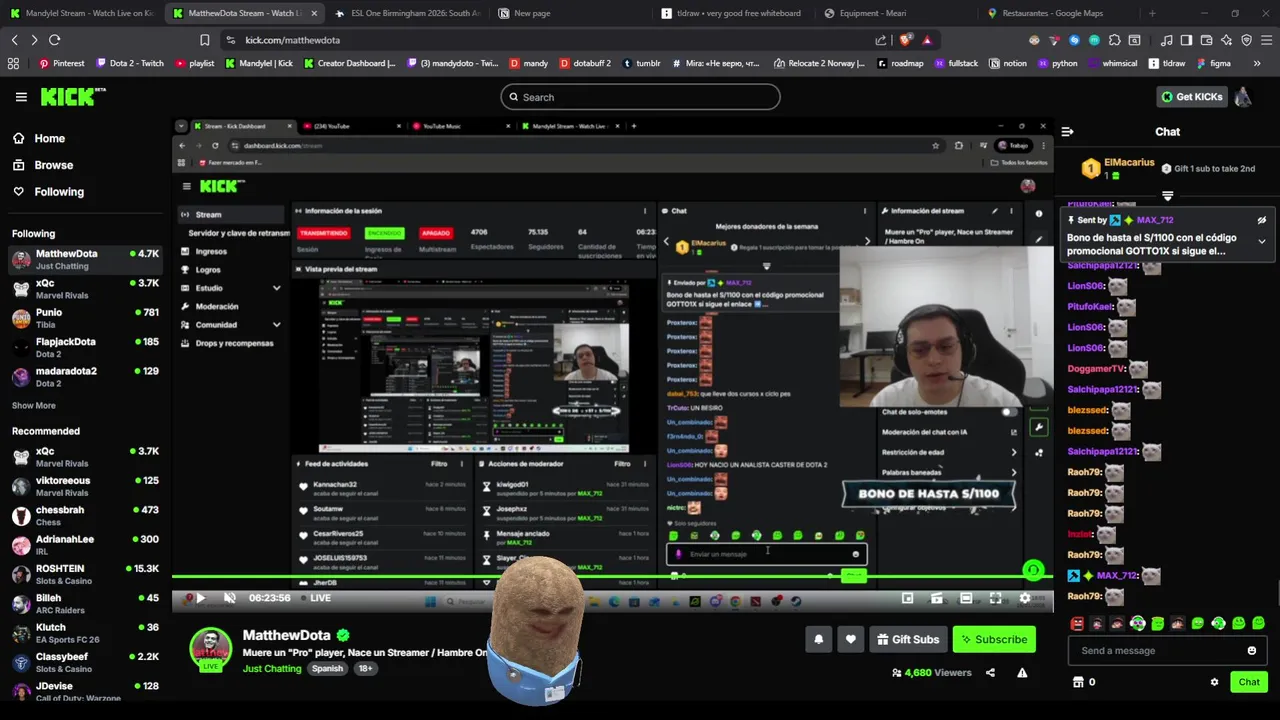Insert the red angry emote from quick emotes
This screenshot has width=1280, height=720.
(1077, 623)
